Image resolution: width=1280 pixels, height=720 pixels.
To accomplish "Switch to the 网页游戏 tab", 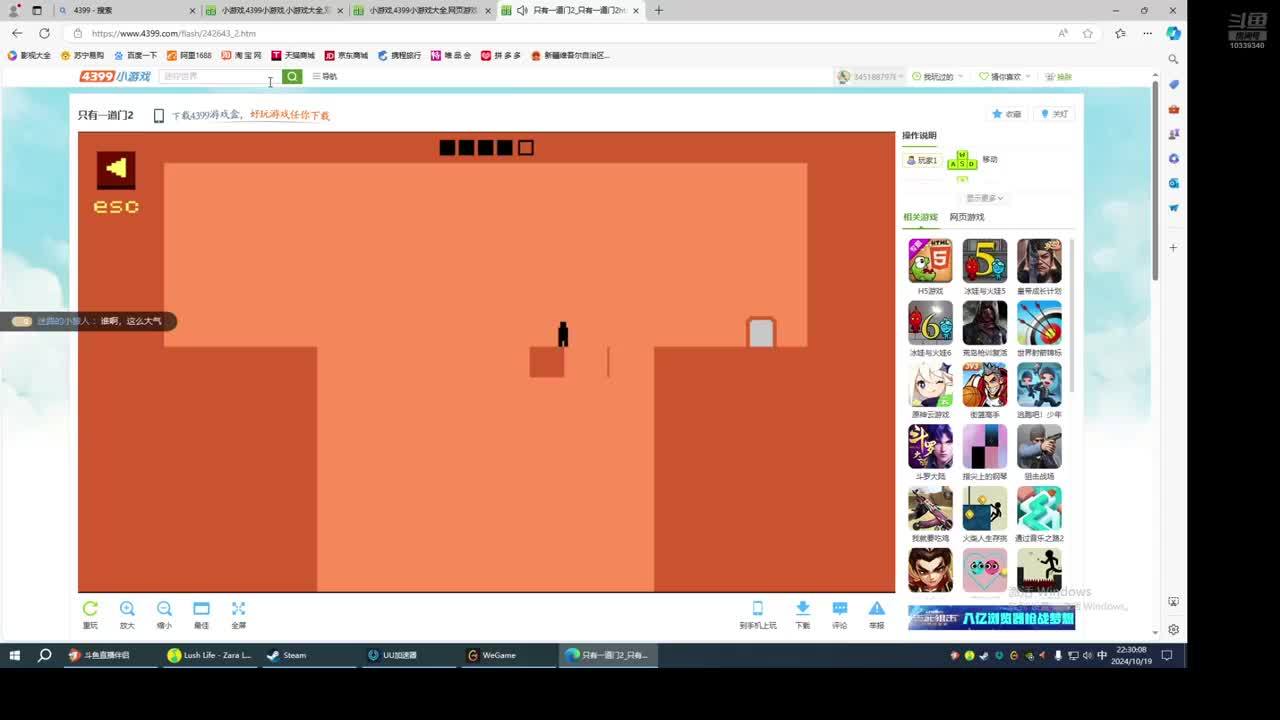I will pos(967,217).
